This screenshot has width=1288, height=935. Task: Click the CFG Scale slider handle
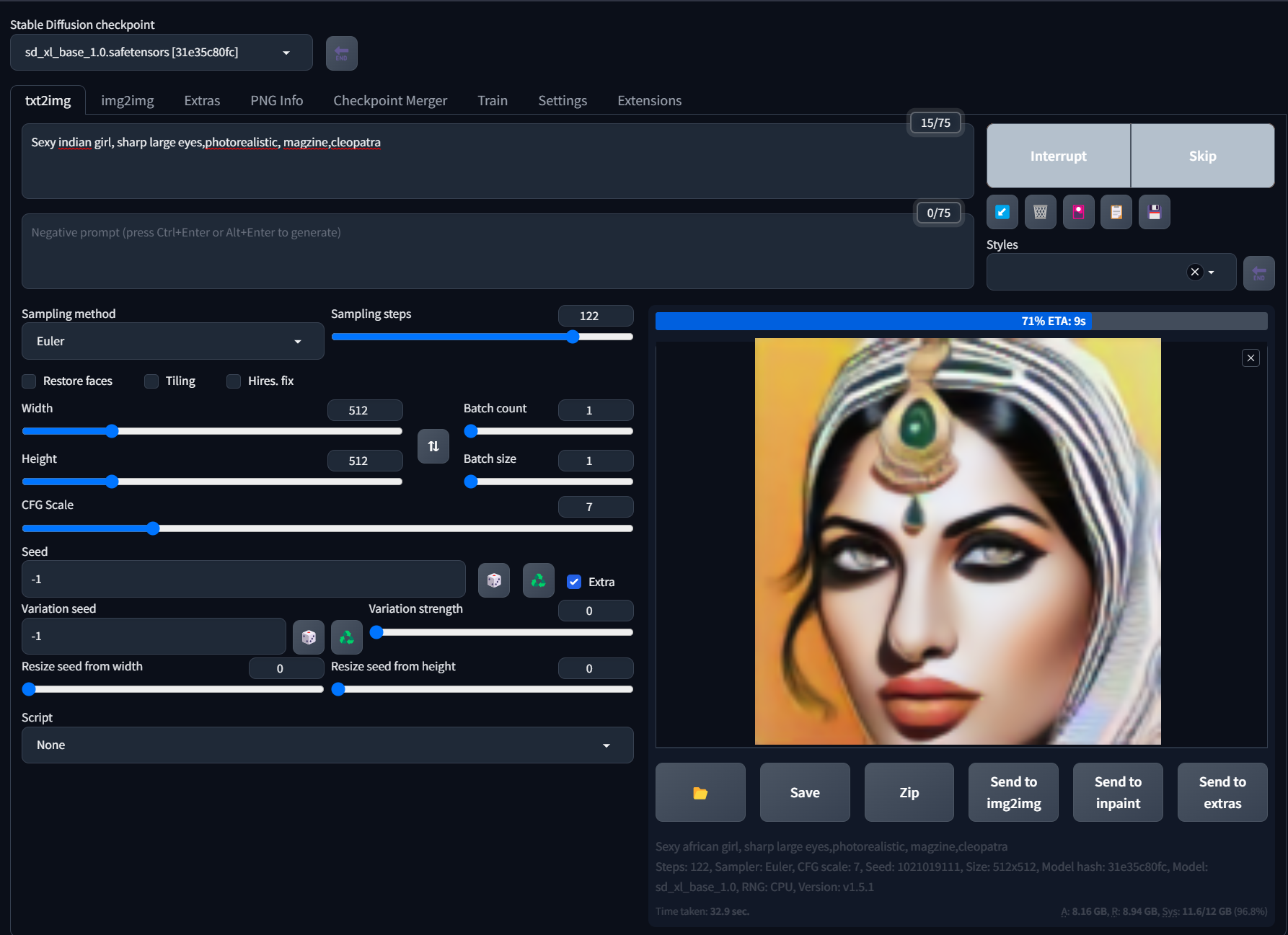pos(153,528)
